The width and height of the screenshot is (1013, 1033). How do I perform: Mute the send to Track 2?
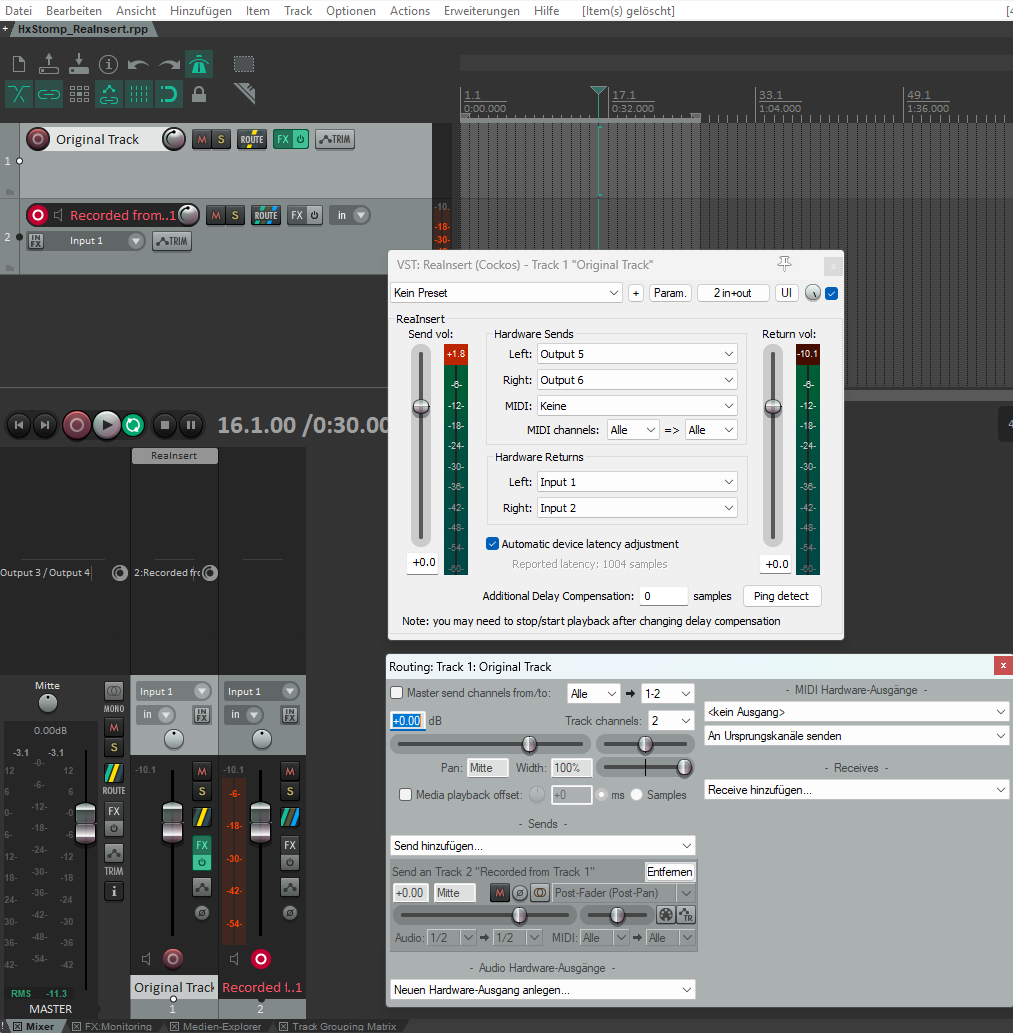click(x=500, y=893)
